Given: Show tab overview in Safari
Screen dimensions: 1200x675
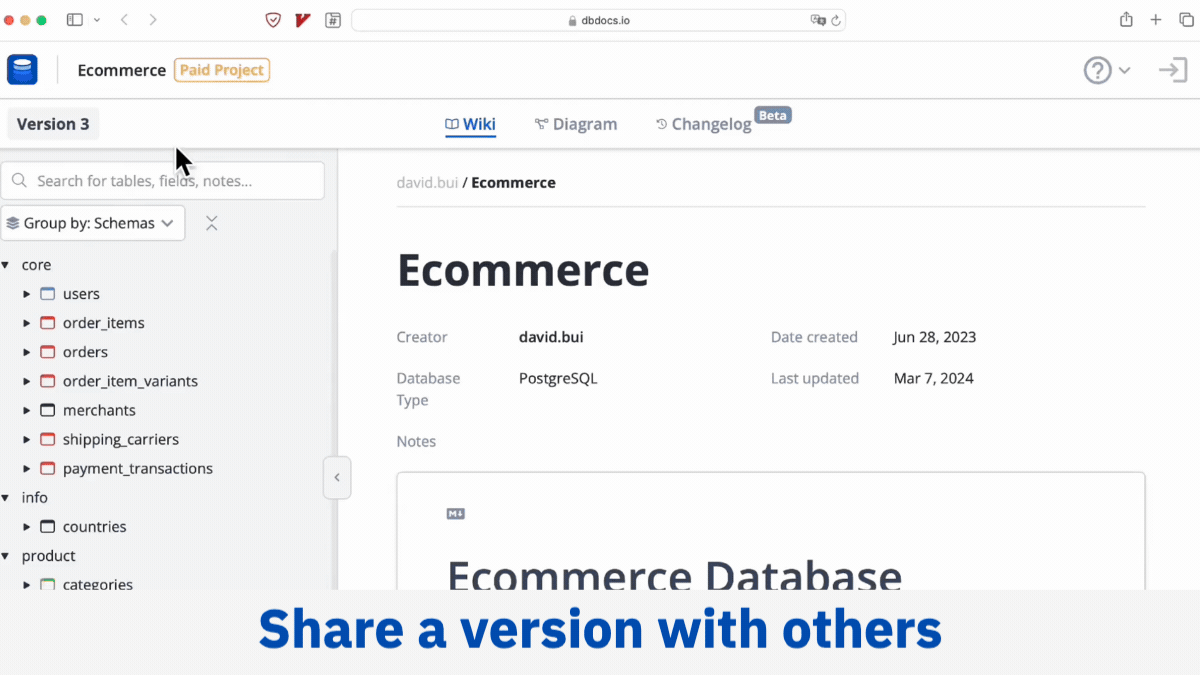Looking at the screenshot, I should tap(1186, 20).
